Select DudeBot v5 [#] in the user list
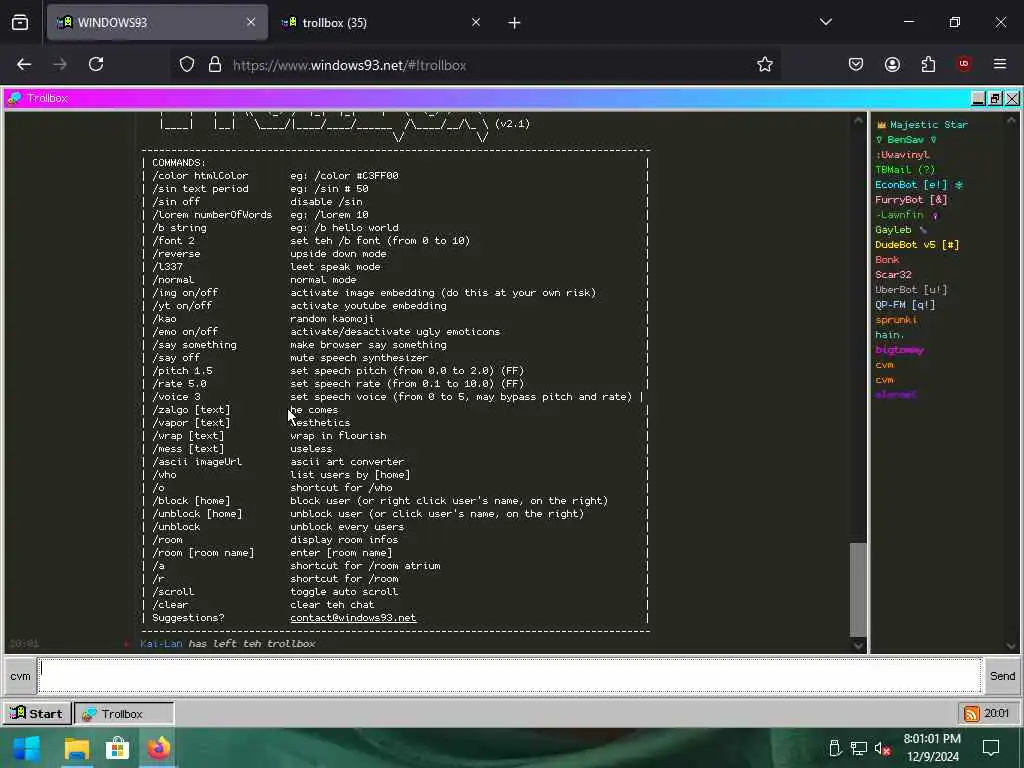Viewport: 1024px width, 768px height. point(917,245)
